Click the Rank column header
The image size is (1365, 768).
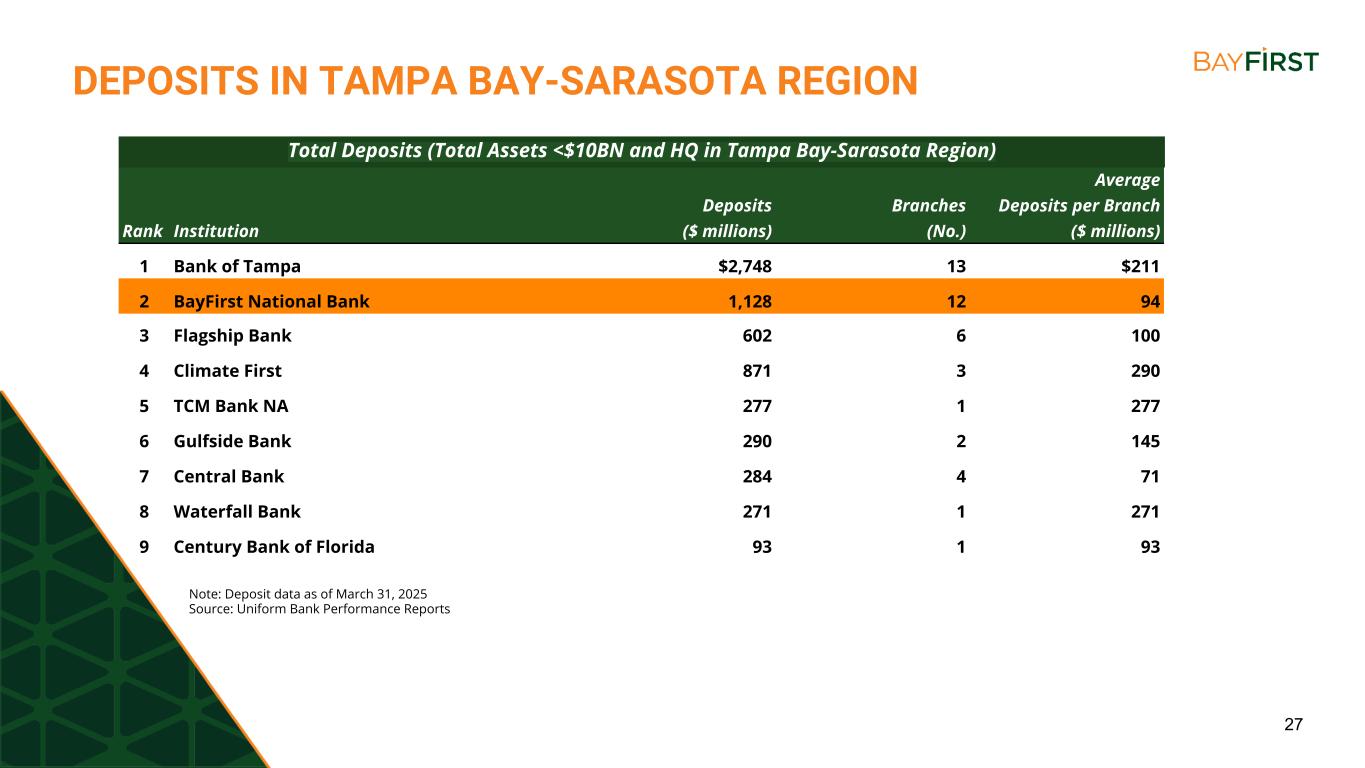(143, 231)
